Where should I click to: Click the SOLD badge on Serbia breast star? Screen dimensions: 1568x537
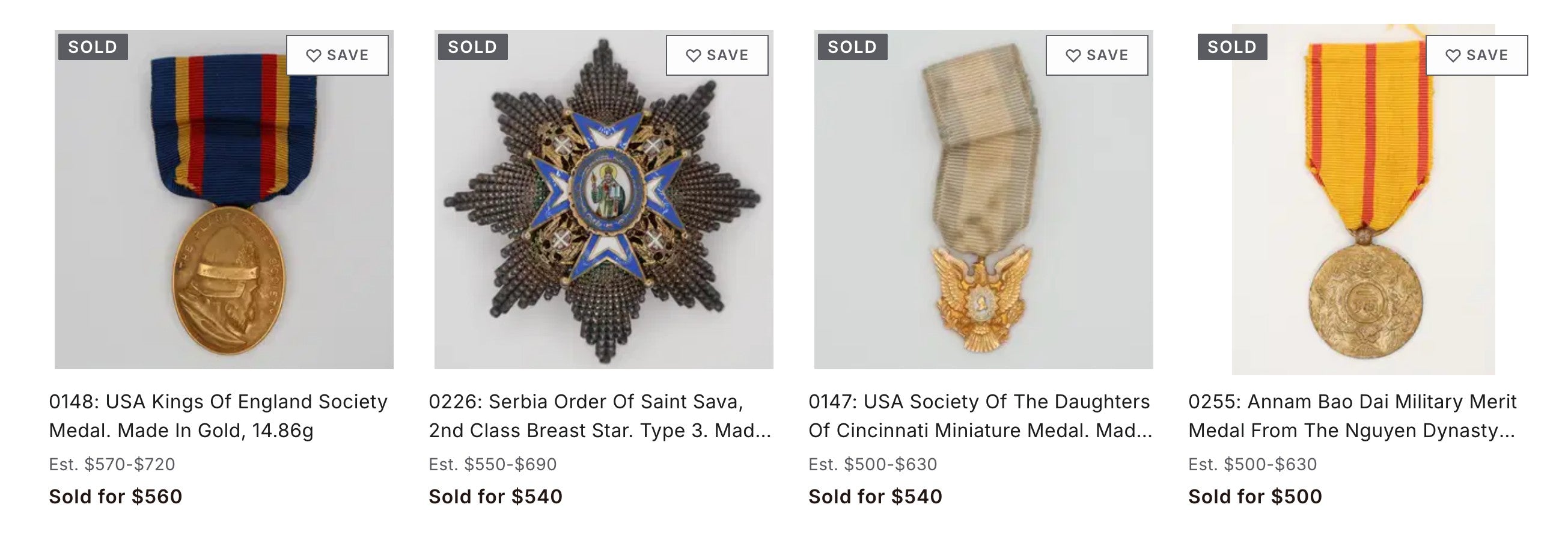pos(473,47)
